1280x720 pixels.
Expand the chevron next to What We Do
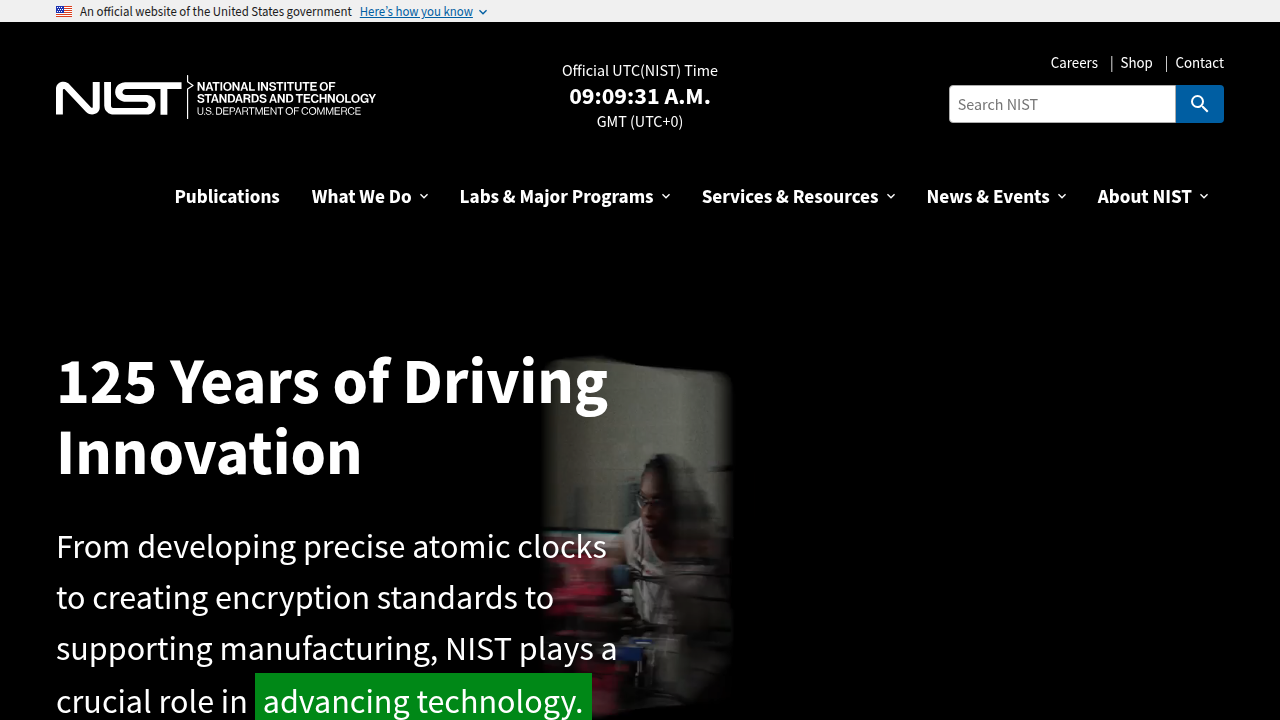424,196
